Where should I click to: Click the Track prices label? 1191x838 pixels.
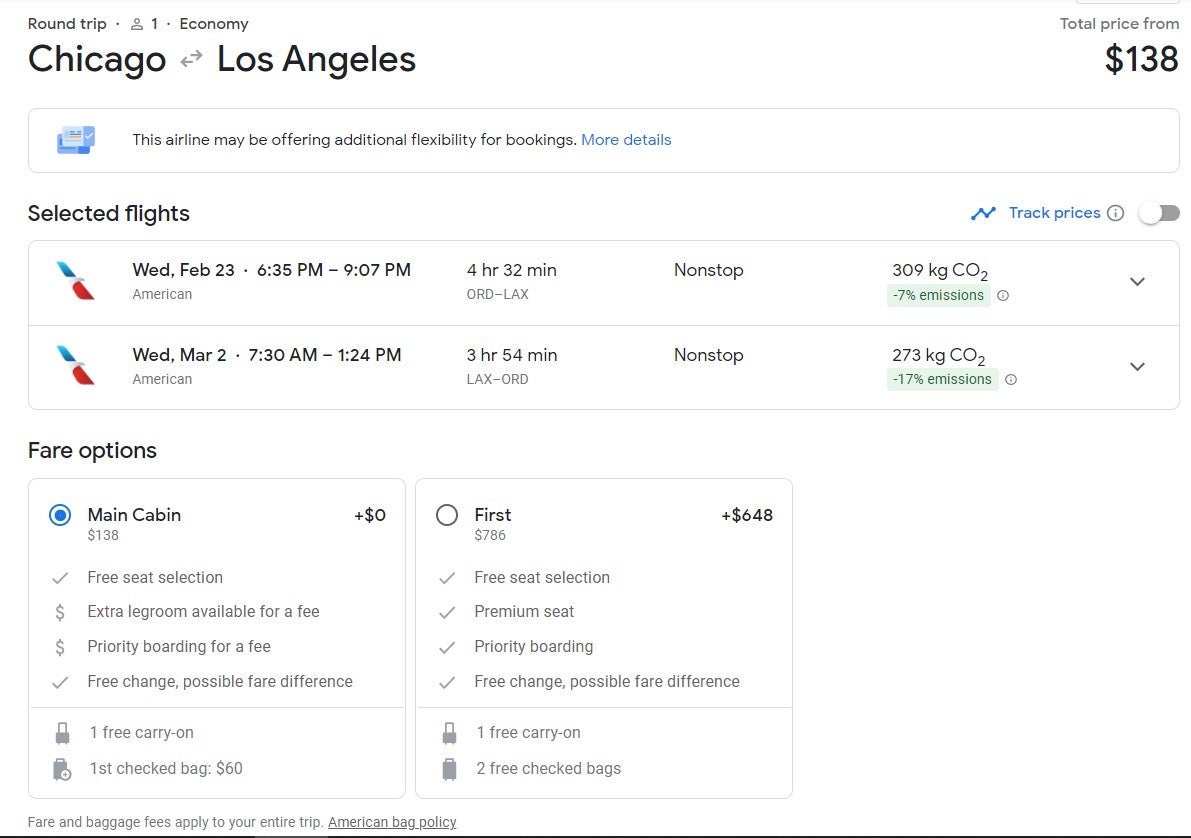point(1054,213)
